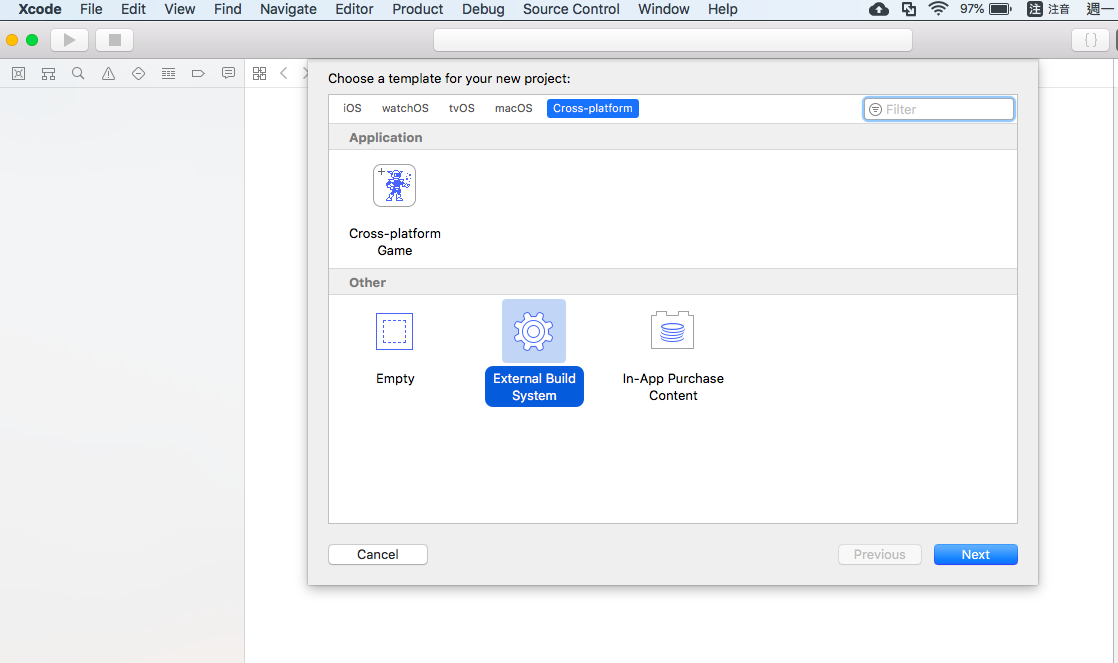Switch to the iOS tab
This screenshot has height=663, width=1118.
click(x=352, y=108)
